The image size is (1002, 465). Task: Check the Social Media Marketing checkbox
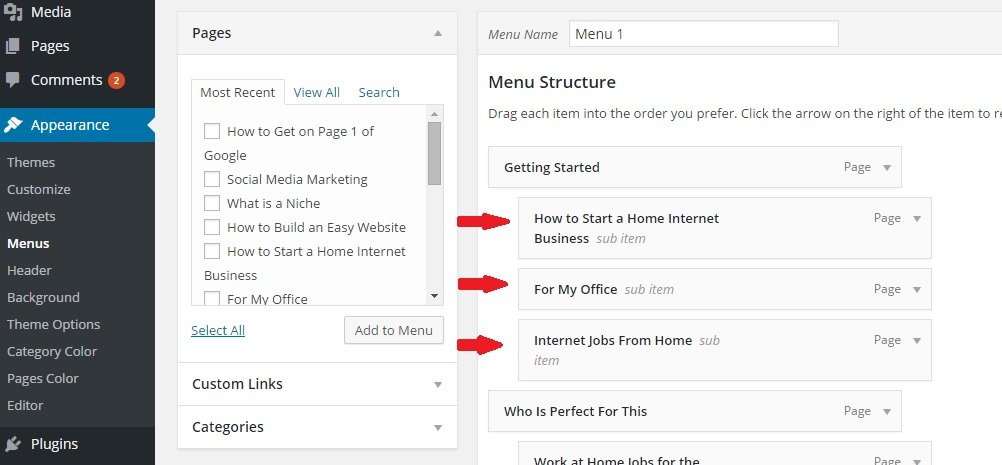point(212,179)
